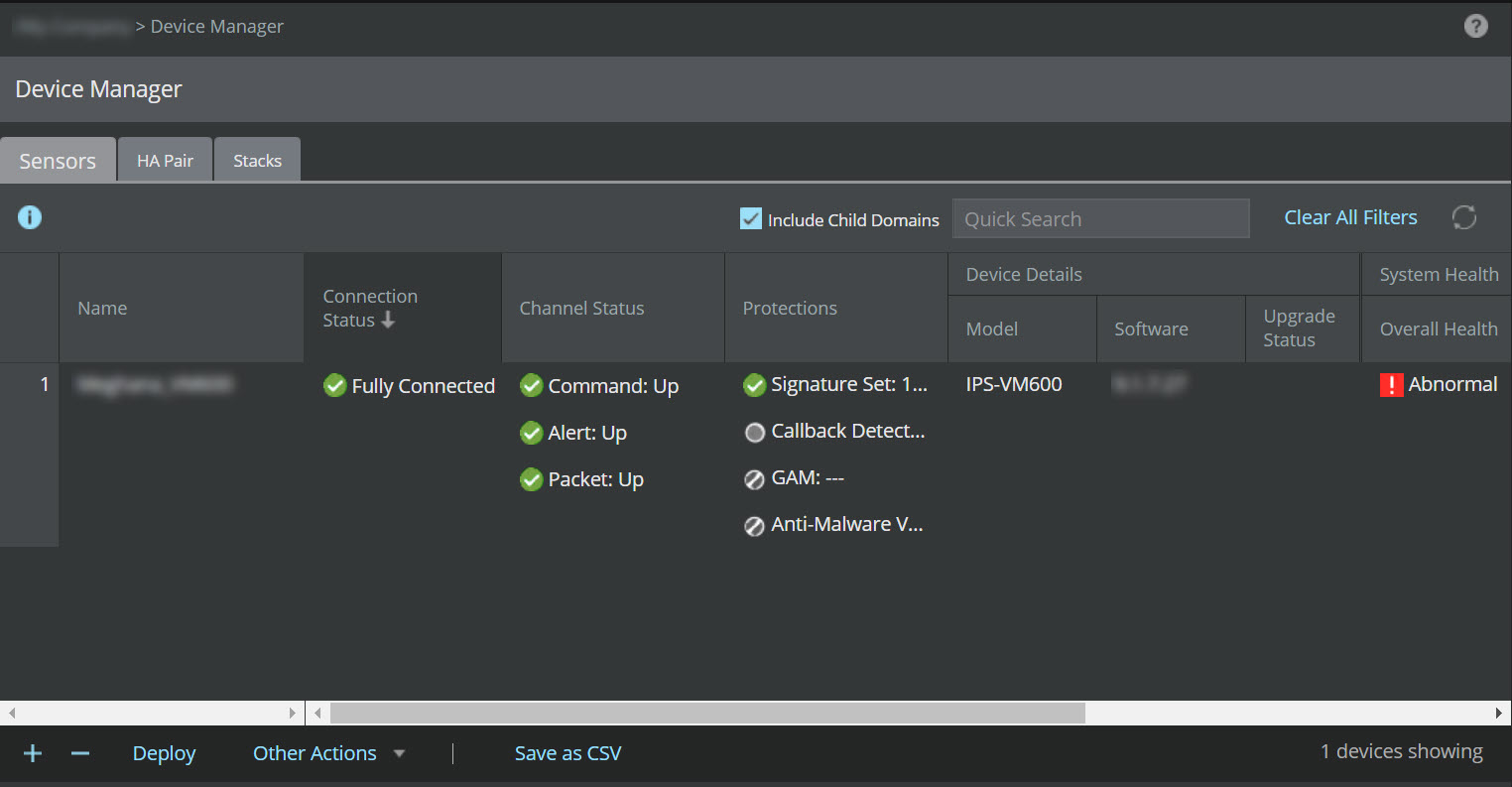Viewport: 1512px width, 787px height.
Task: Sort by Model column header
Action: [x=1022, y=328]
